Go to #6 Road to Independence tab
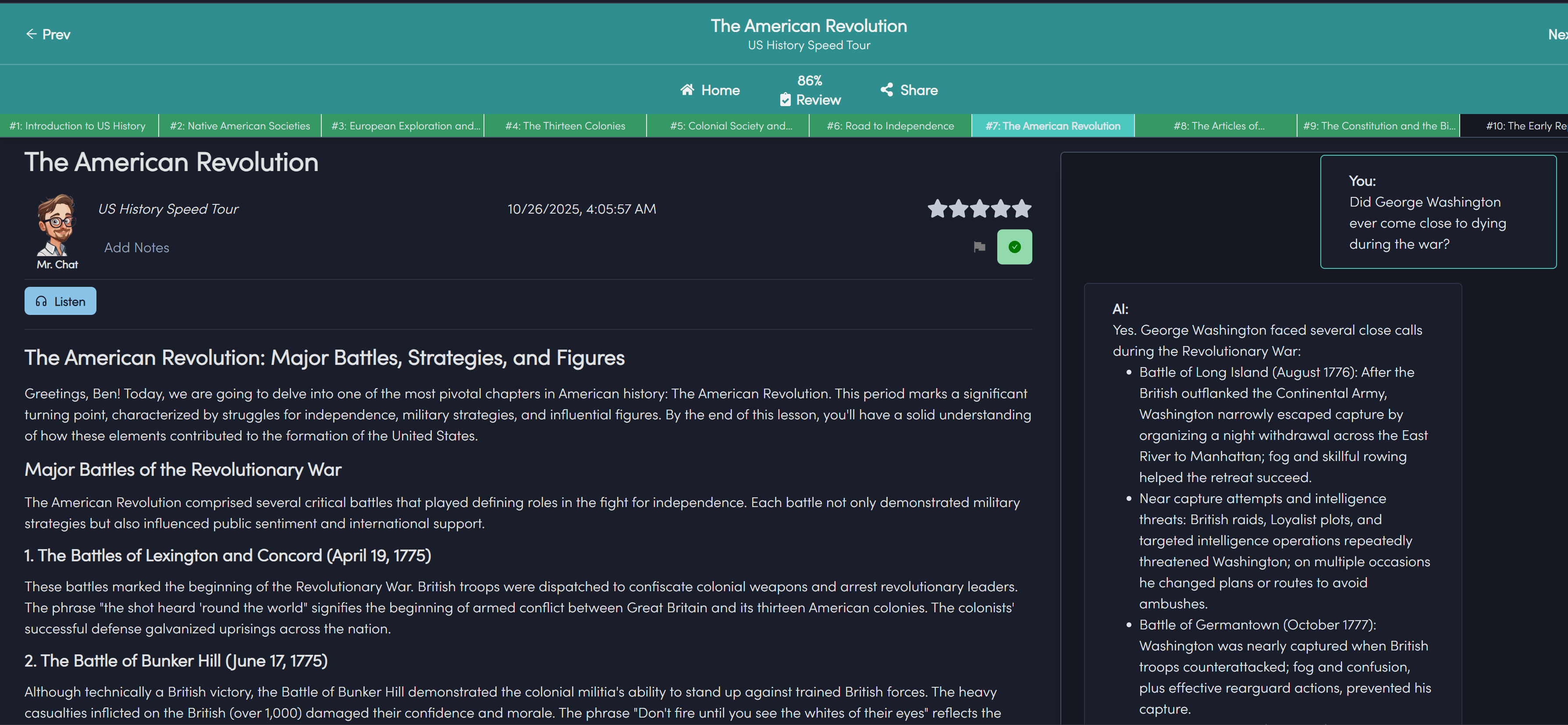This screenshot has width=1568, height=725. click(890, 125)
